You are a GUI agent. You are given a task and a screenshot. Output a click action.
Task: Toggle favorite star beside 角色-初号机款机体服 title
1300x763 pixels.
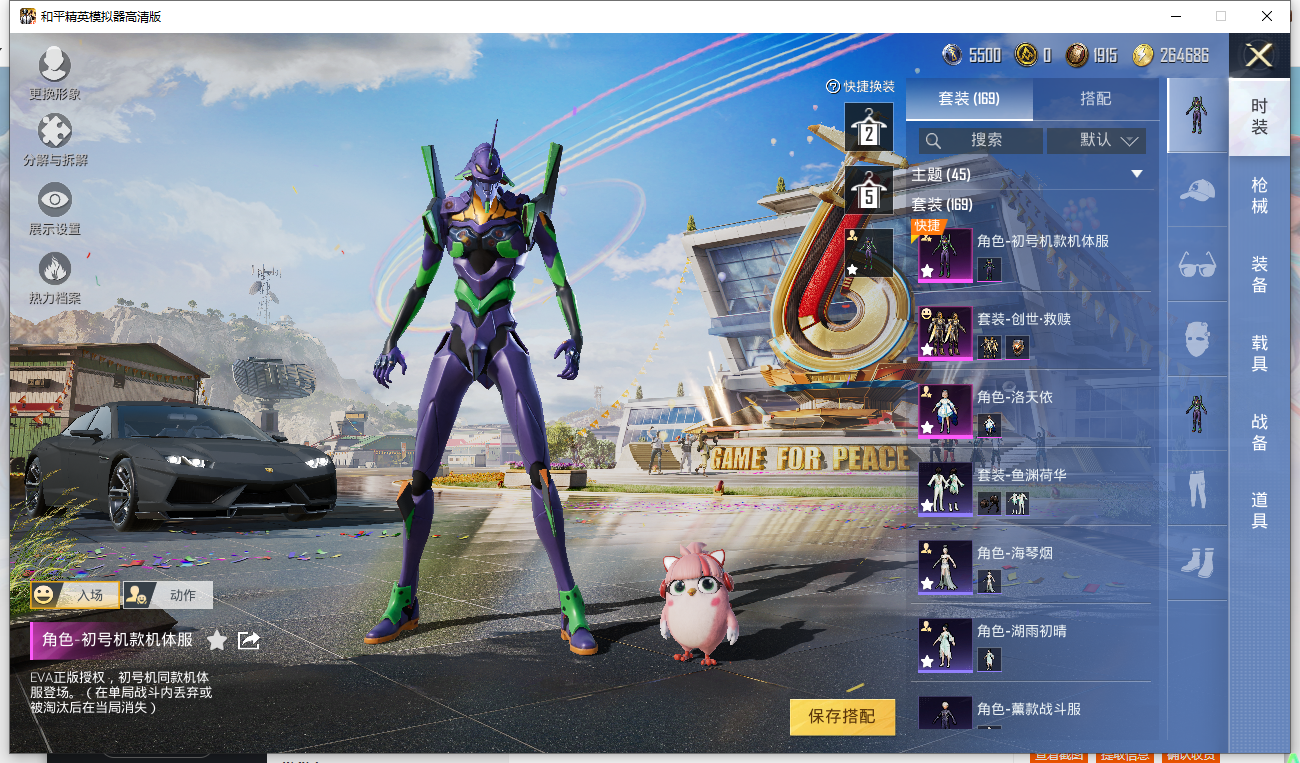[x=217, y=640]
